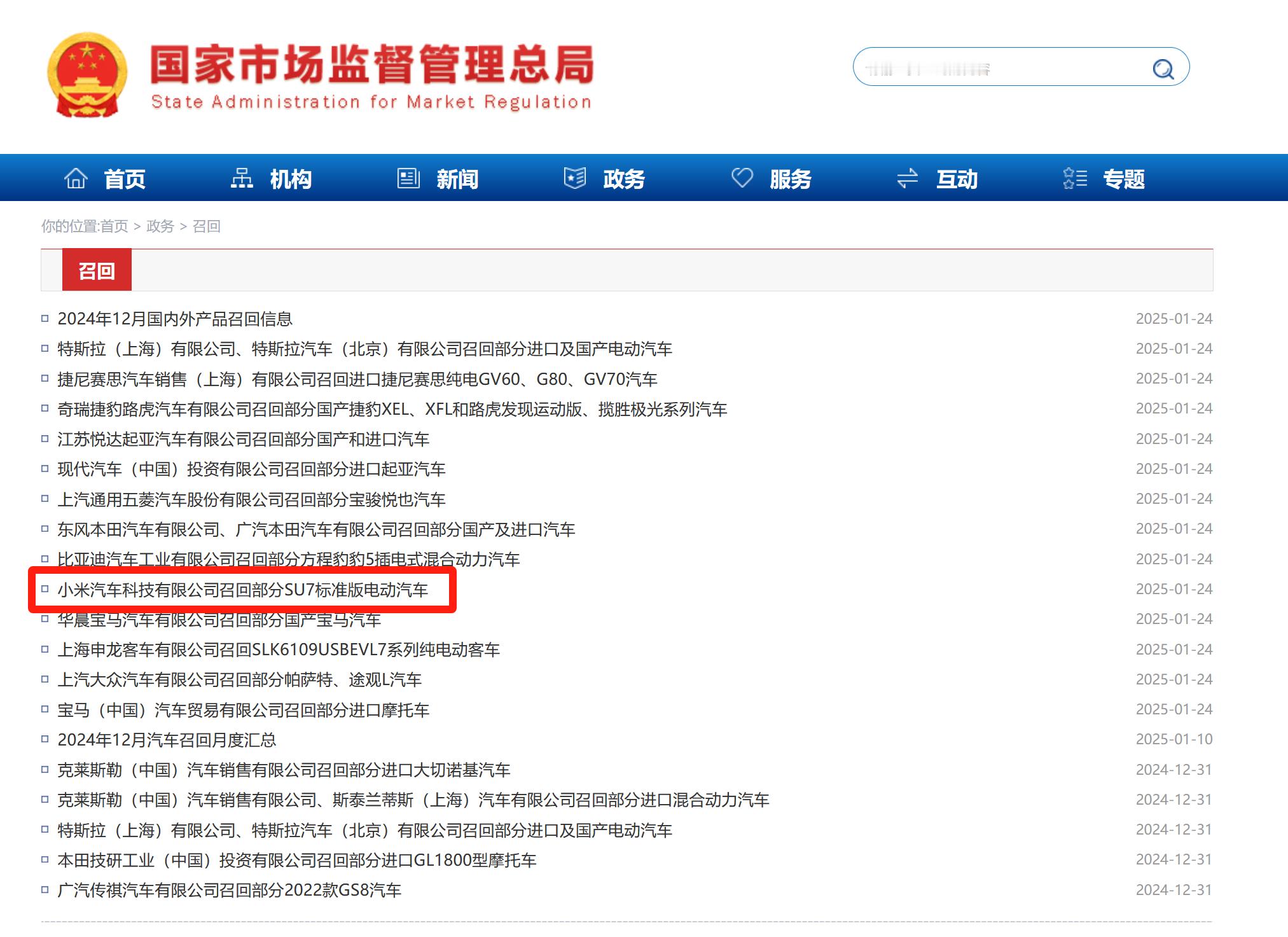Open the 专题 navigation menu

(x=1124, y=179)
